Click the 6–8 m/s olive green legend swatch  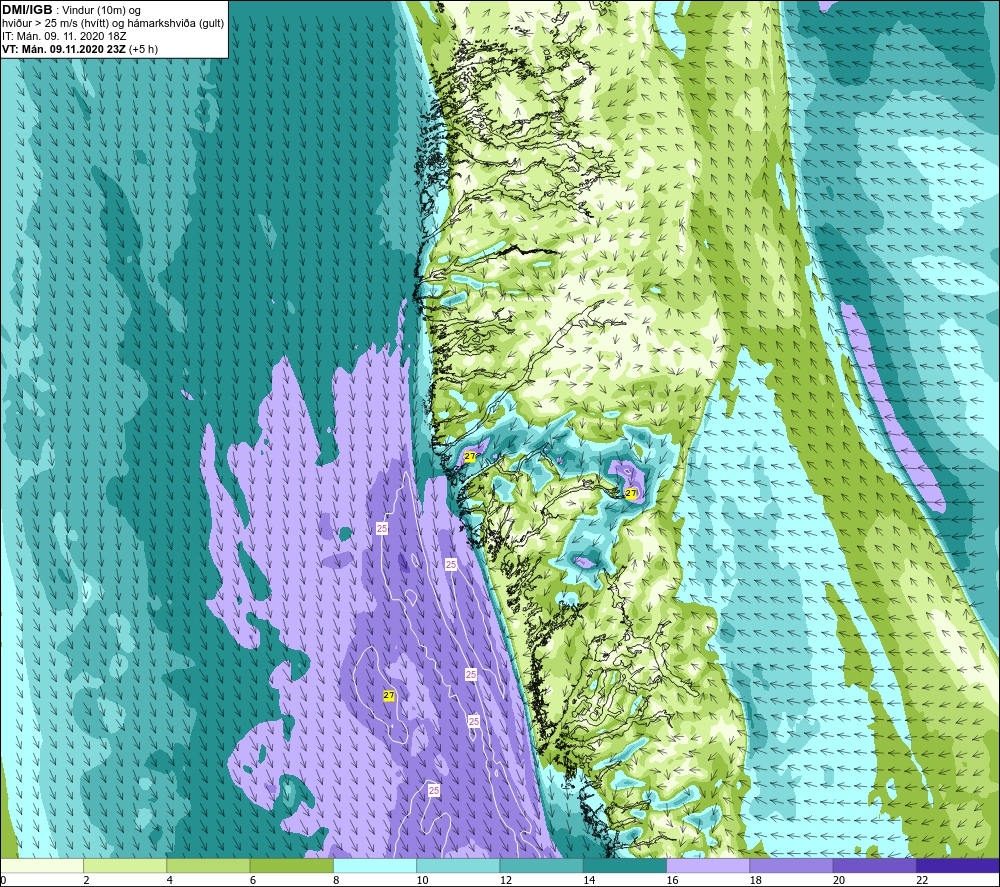click(291, 865)
